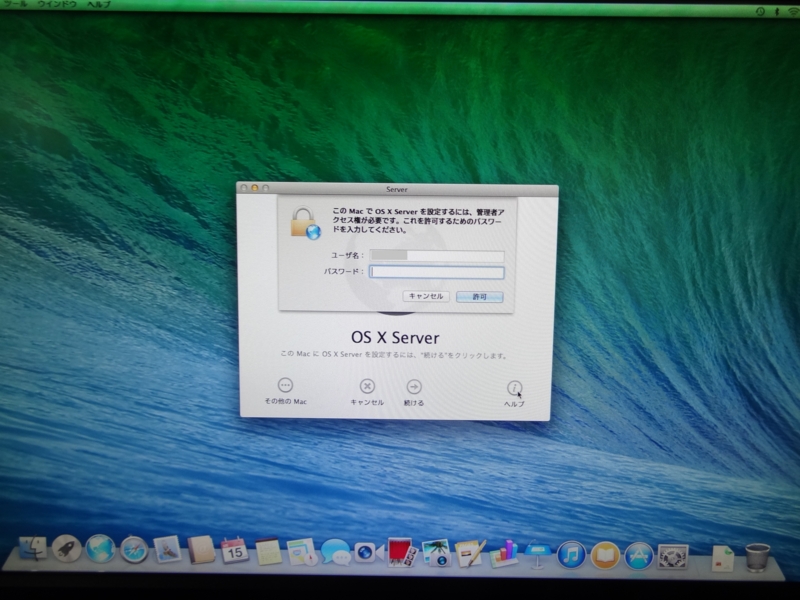Open Notes icon in the Dock
This screenshot has width=800, height=600.
tap(268, 552)
